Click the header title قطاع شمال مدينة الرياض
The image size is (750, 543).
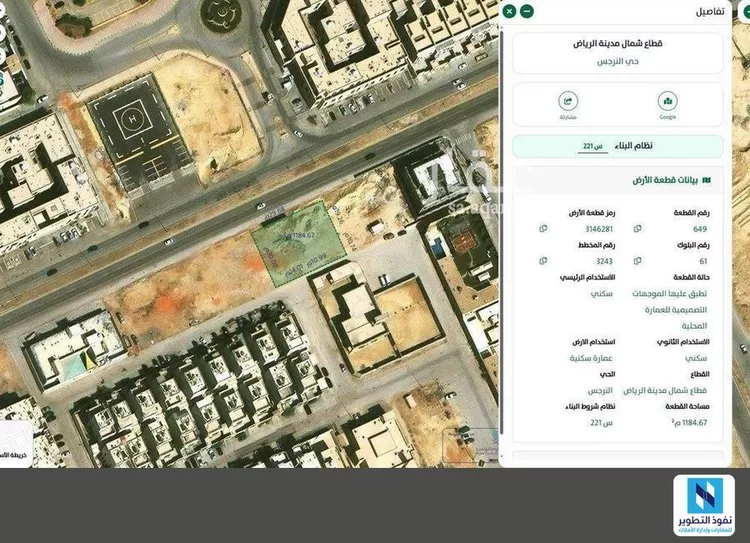[x=618, y=44]
